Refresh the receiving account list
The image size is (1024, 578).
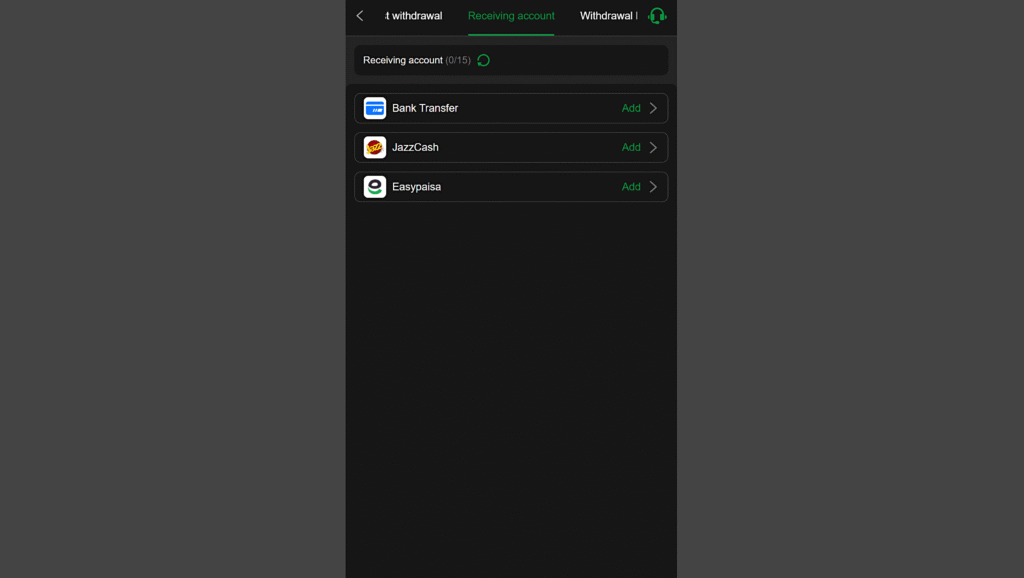(x=483, y=60)
